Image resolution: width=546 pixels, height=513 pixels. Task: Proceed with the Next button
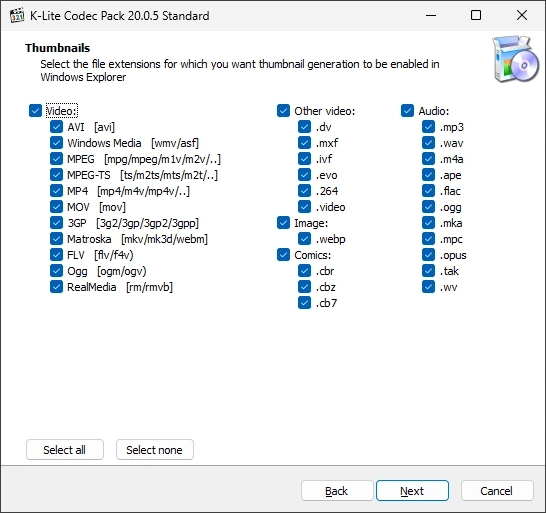coord(412,491)
